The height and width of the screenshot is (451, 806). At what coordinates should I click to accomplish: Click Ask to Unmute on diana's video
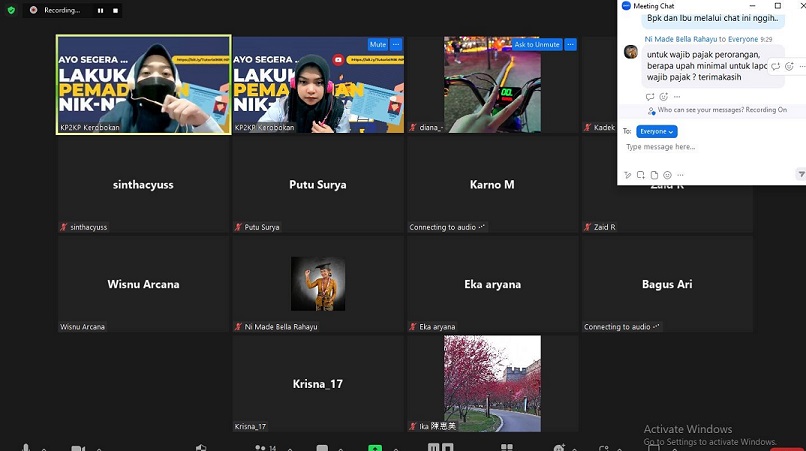coord(536,45)
